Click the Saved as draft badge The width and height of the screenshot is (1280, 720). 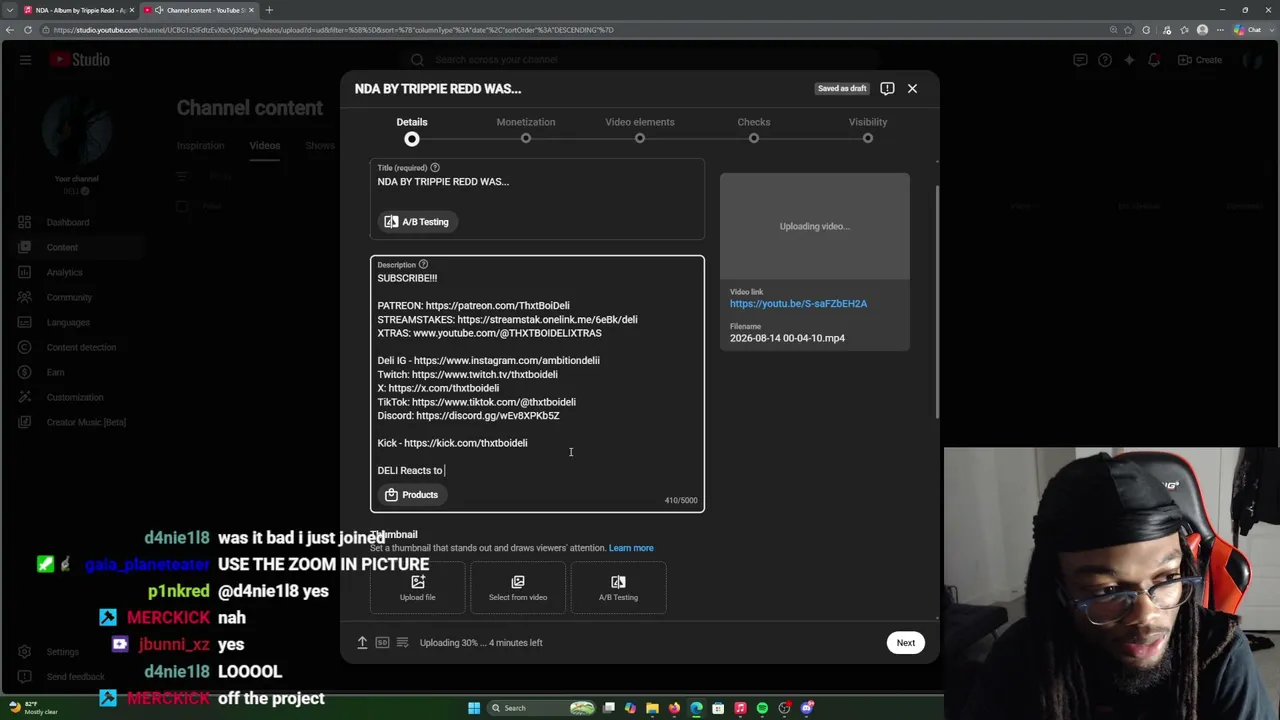(842, 89)
